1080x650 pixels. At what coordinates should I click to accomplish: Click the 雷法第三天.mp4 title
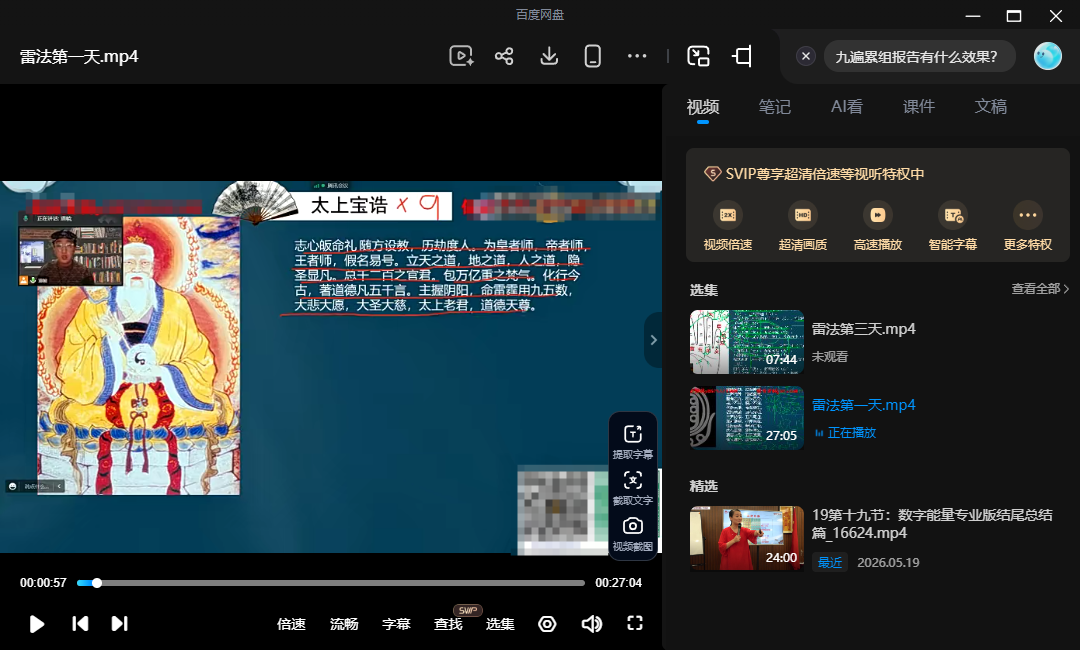coord(864,329)
